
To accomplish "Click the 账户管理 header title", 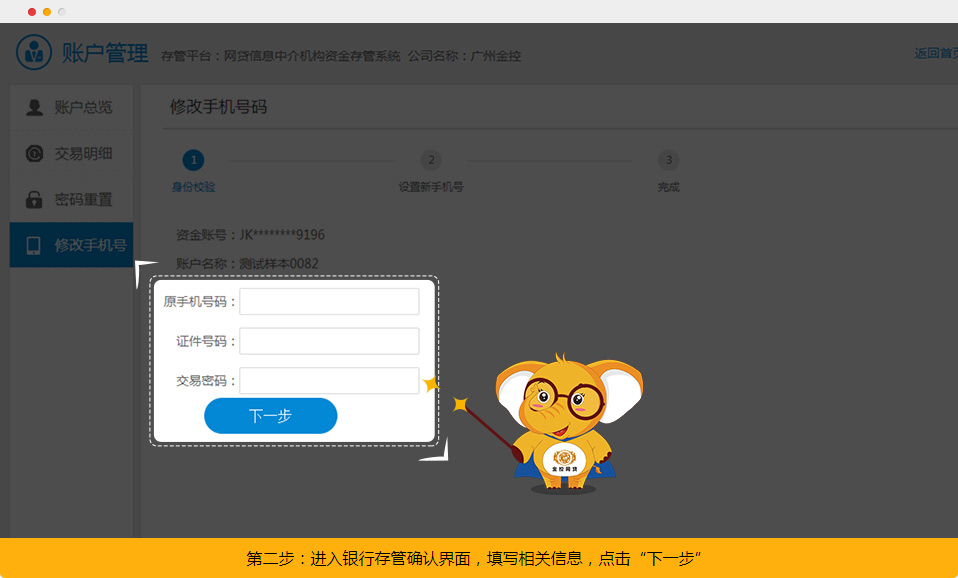I will tap(105, 54).
